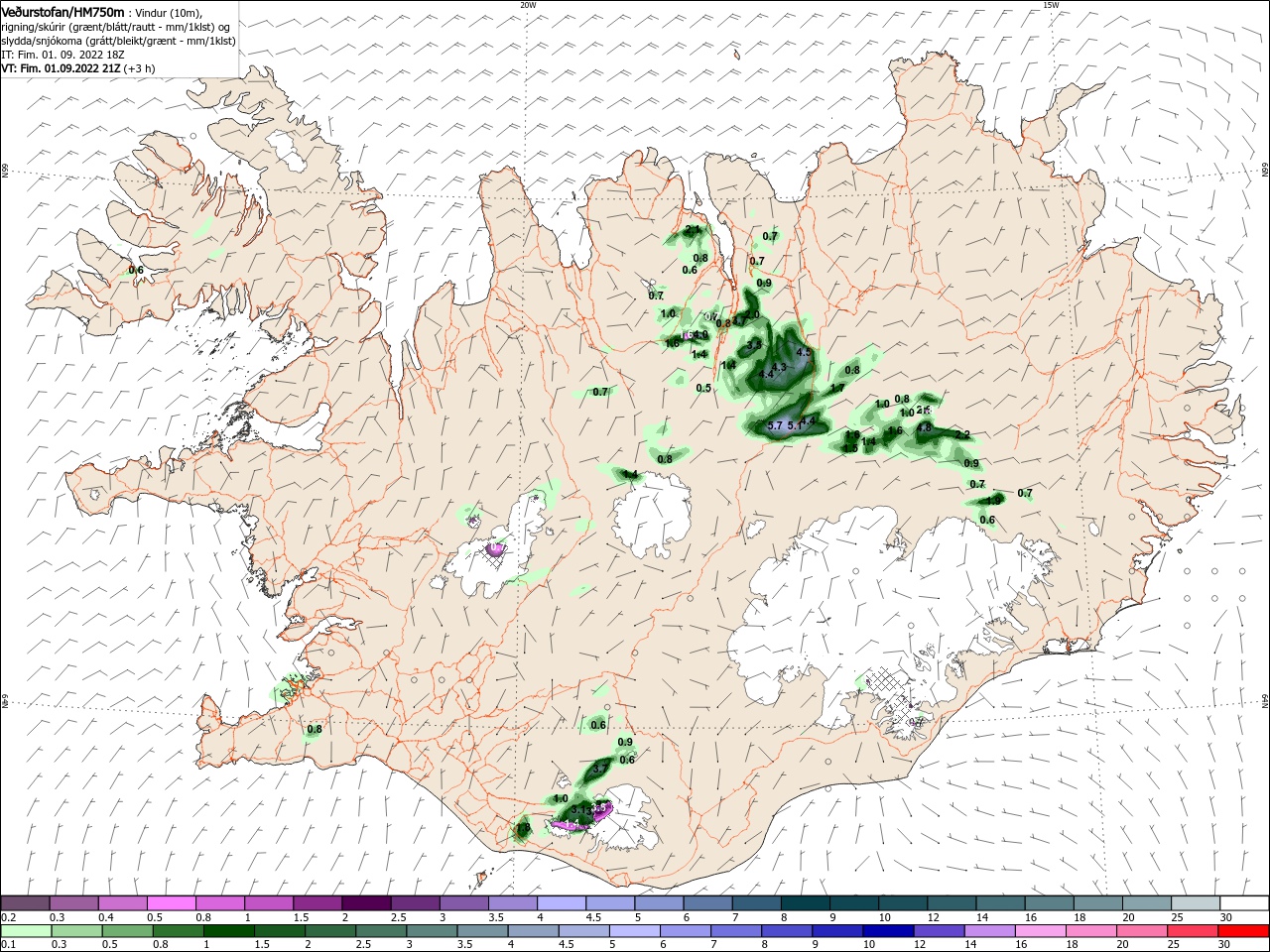Choose the medium green 0.8 swatch, lower legend row
This screenshot has height=952, width=1270.
(178, 931)
